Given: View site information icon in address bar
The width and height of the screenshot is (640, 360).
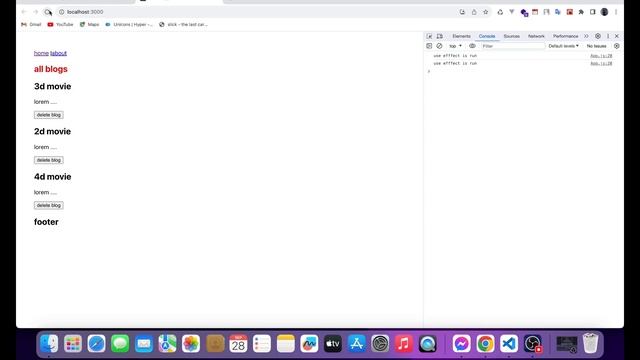Looking at the screenshot, I should pyautogui.click(x=62, y=12).
